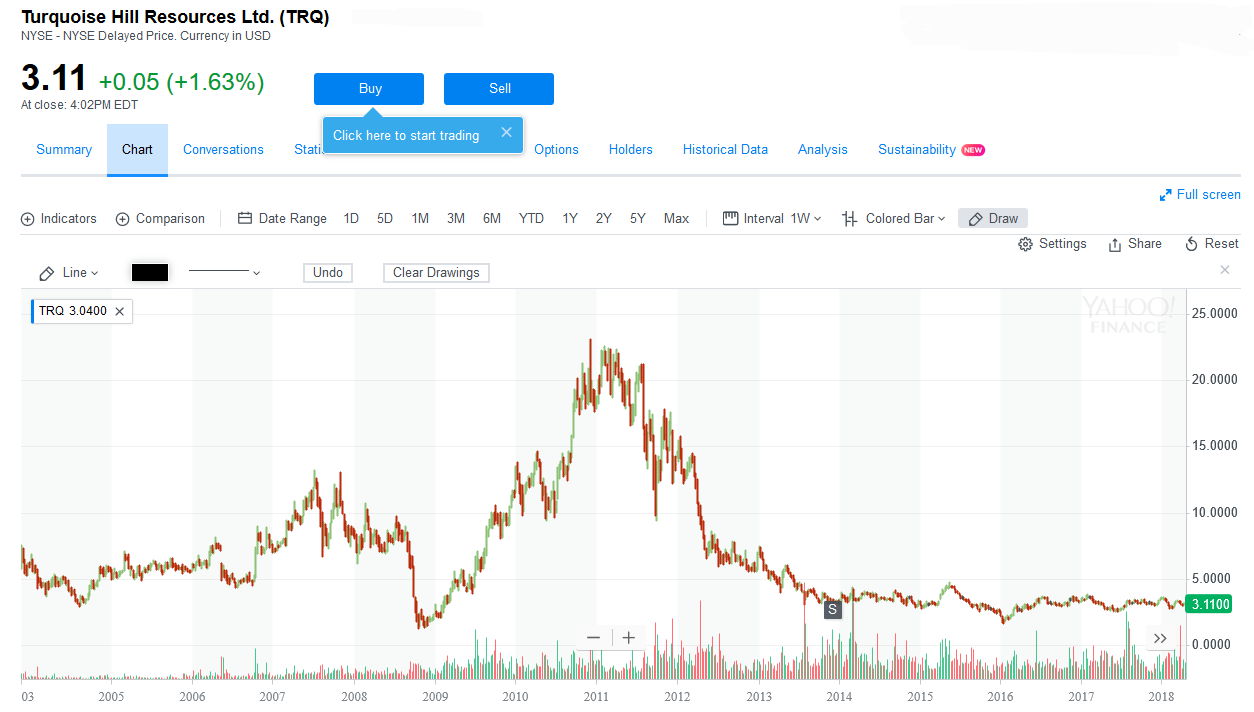Activate the Draw tool

tap(992, 218)
